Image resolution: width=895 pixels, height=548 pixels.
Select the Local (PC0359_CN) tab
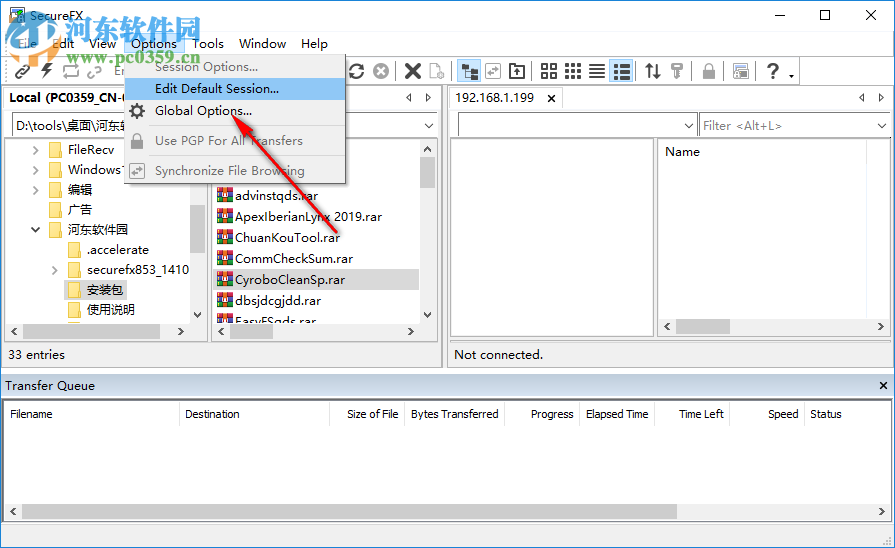click(x=66, y=98)
